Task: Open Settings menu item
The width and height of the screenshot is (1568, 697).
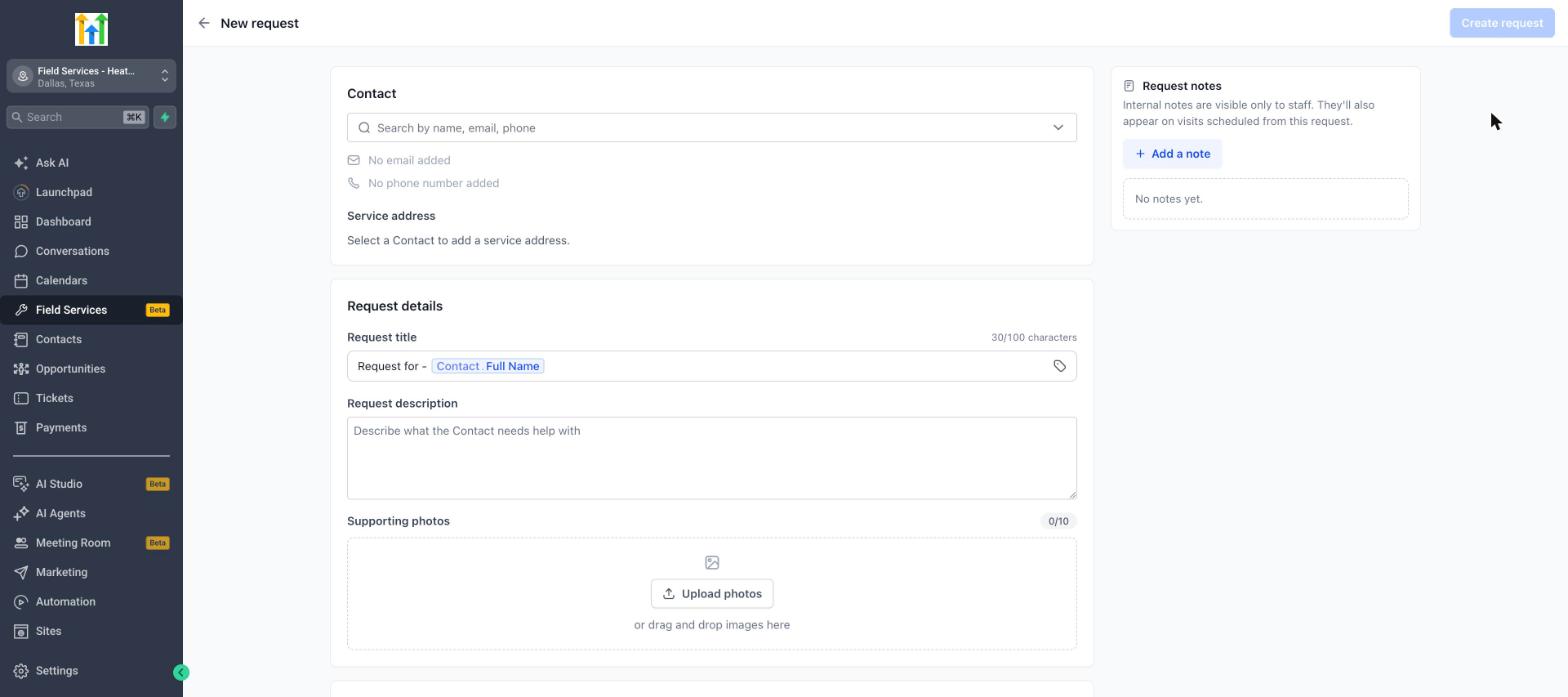Action: click(x=91, y=671)
